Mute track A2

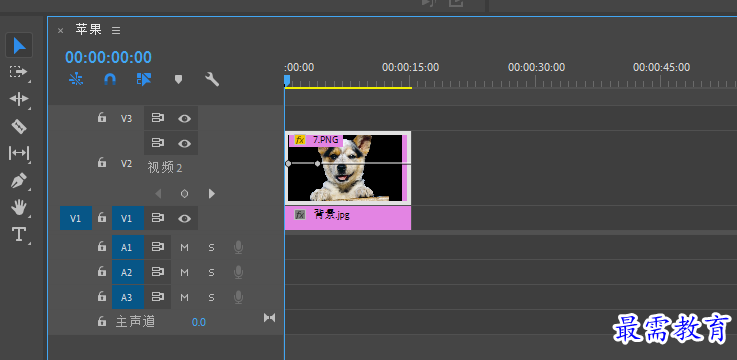coord(184,272)
